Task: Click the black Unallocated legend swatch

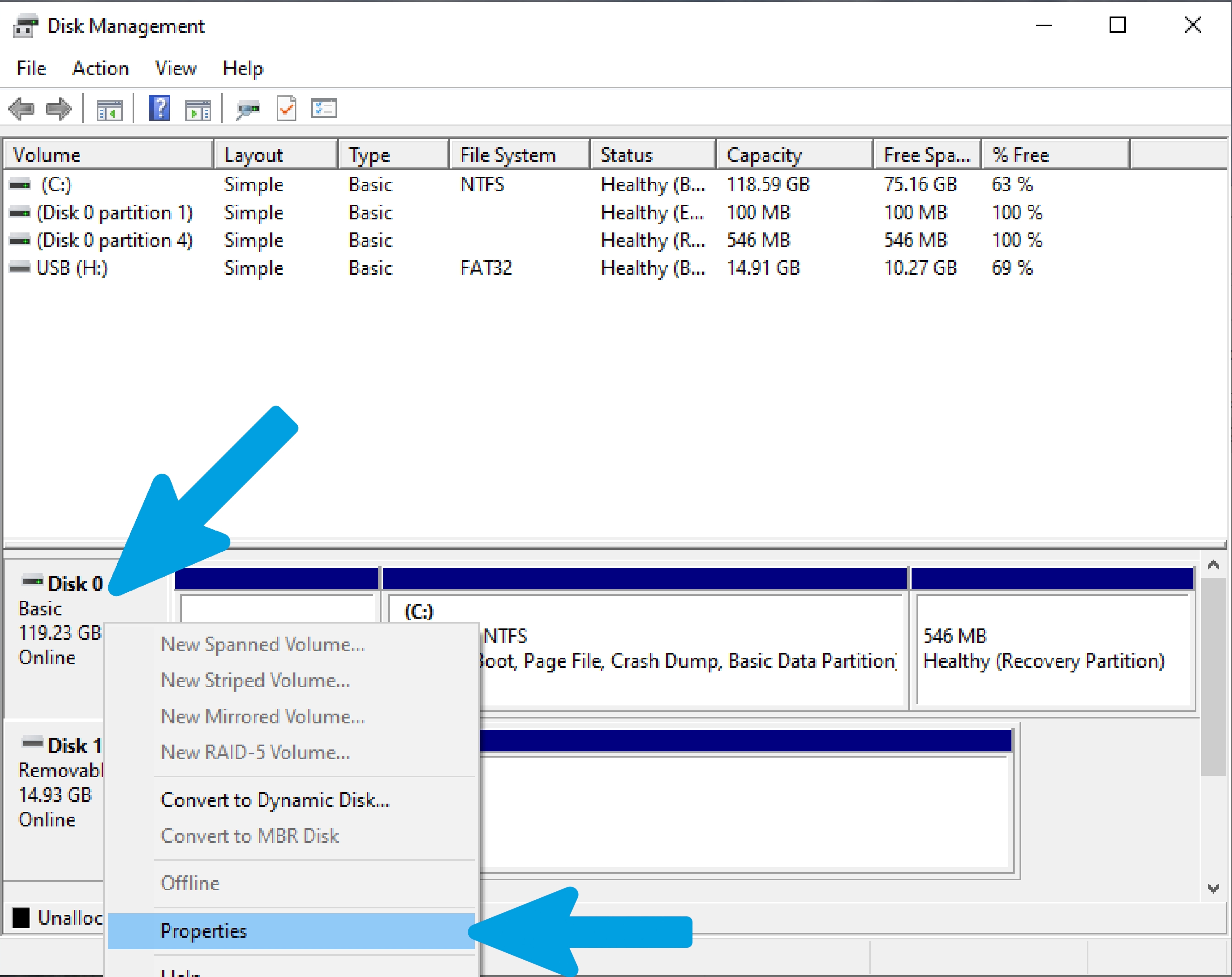Action: [21, 918]
